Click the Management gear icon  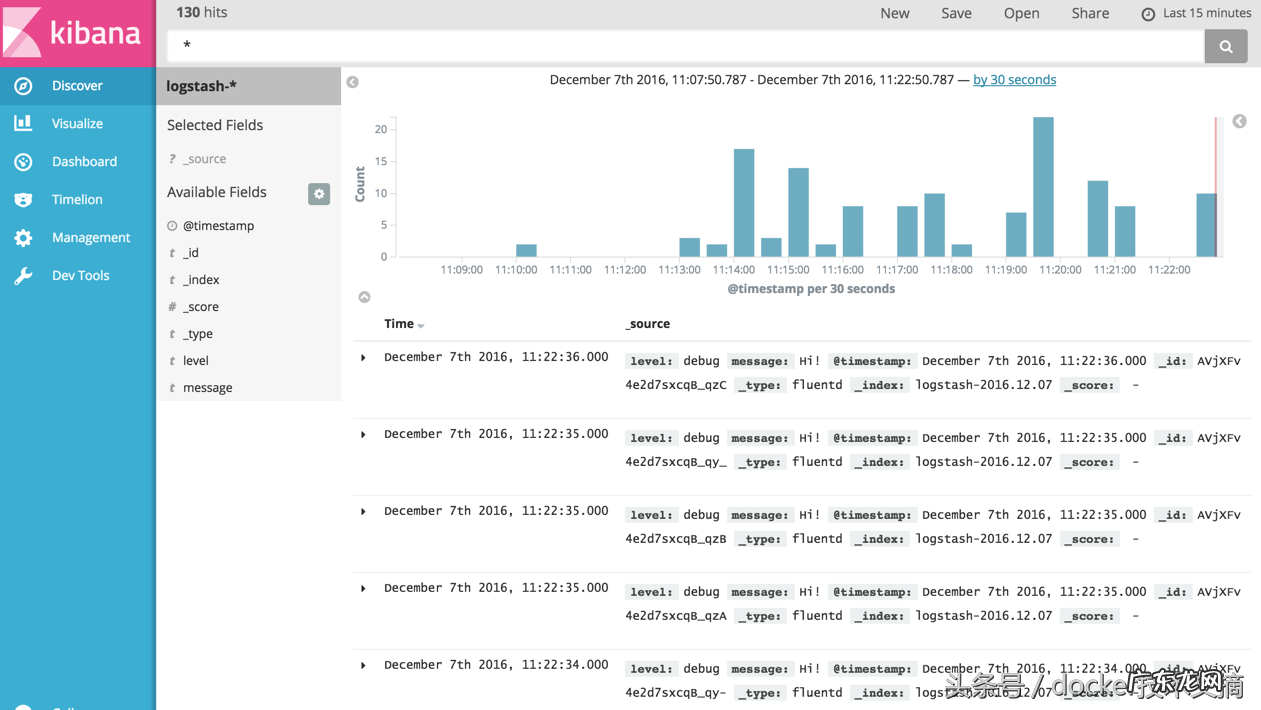coord(23,237)
